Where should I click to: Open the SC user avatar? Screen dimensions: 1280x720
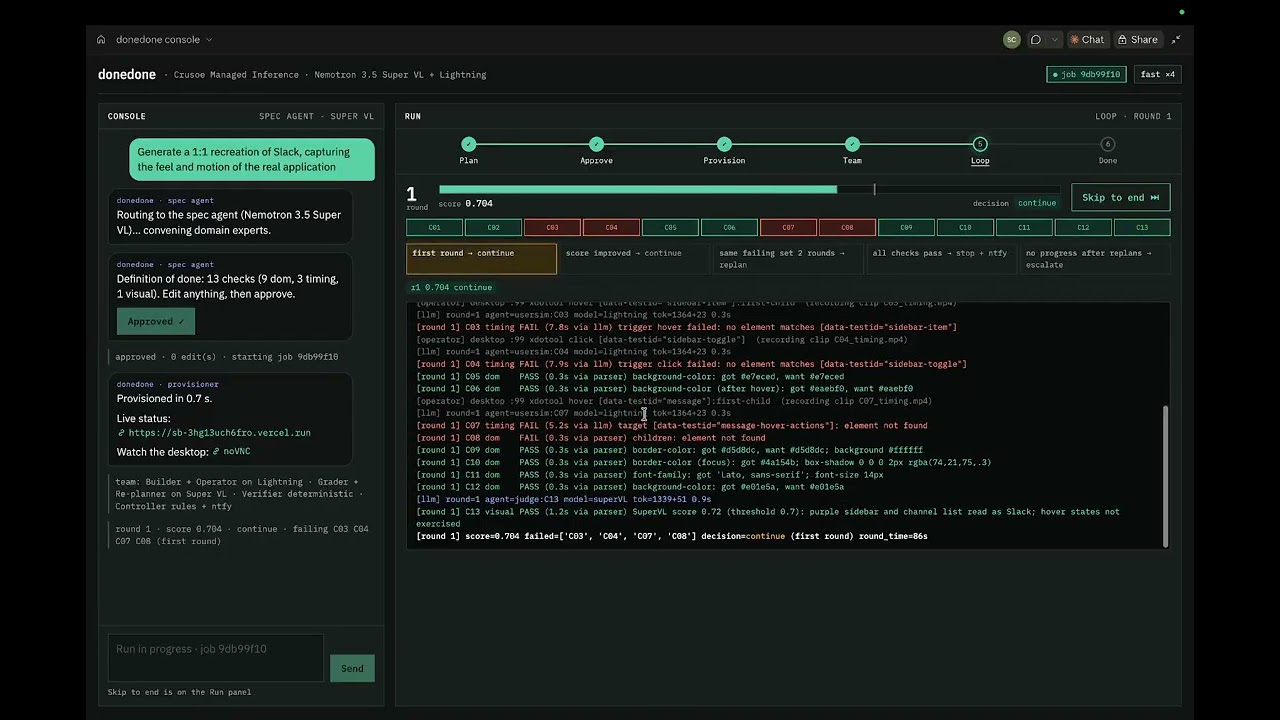click(1011, 40)
